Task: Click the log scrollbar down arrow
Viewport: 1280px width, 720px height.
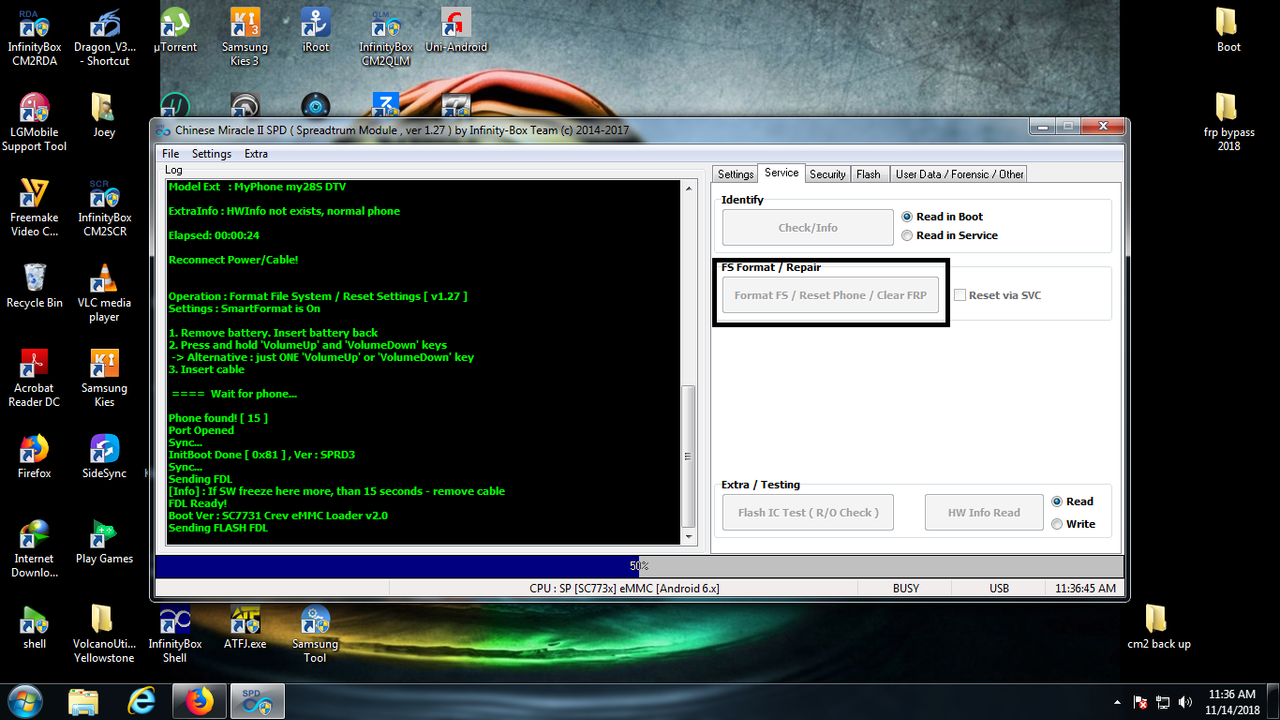Action: click(x=688, y=537)
